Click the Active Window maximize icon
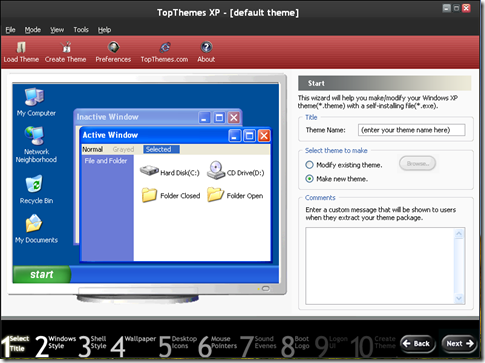 [x=249, y=136]
